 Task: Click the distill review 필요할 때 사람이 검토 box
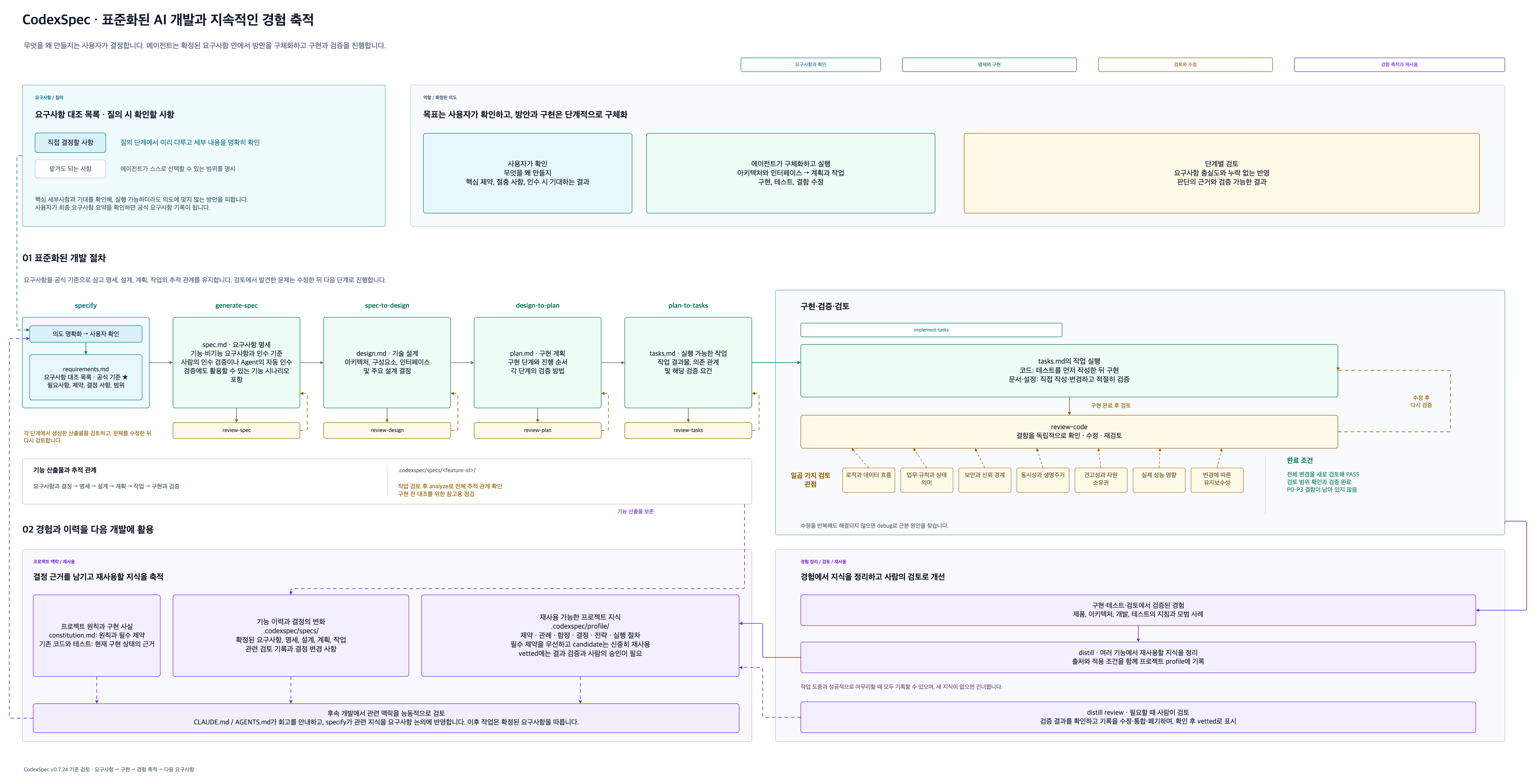pyautogui.click(x=1138, y=717)
